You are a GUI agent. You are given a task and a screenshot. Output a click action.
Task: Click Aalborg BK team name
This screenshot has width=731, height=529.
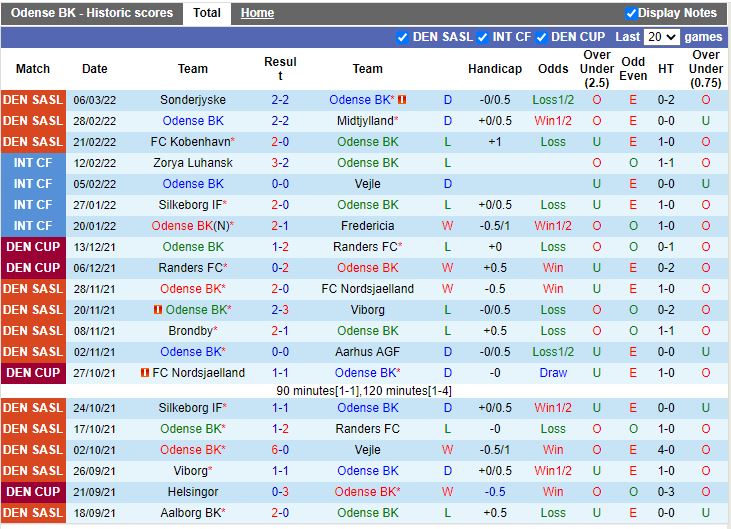click(193, 513)
